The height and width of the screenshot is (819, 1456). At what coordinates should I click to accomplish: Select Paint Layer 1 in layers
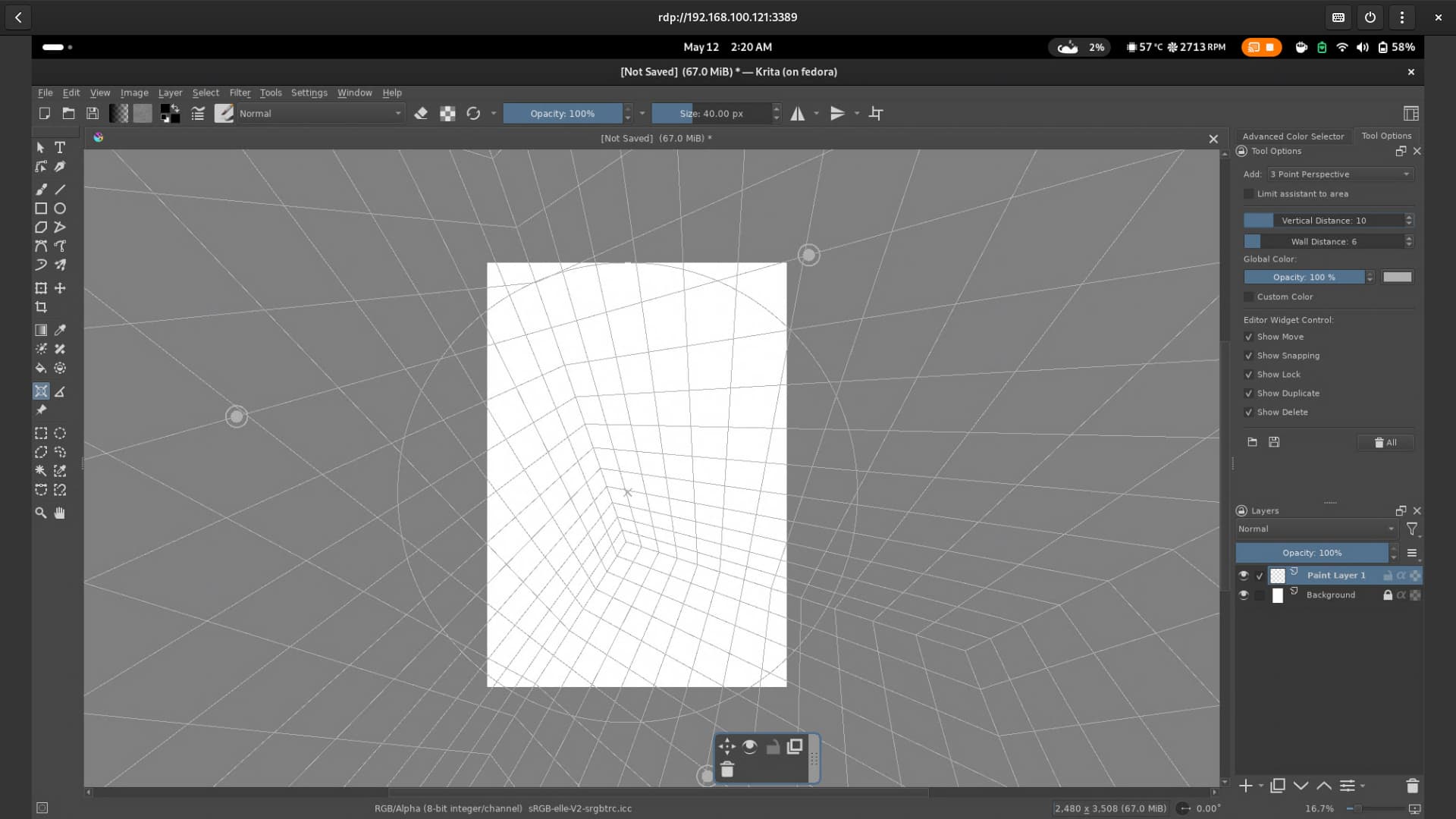coord(1335,576)
